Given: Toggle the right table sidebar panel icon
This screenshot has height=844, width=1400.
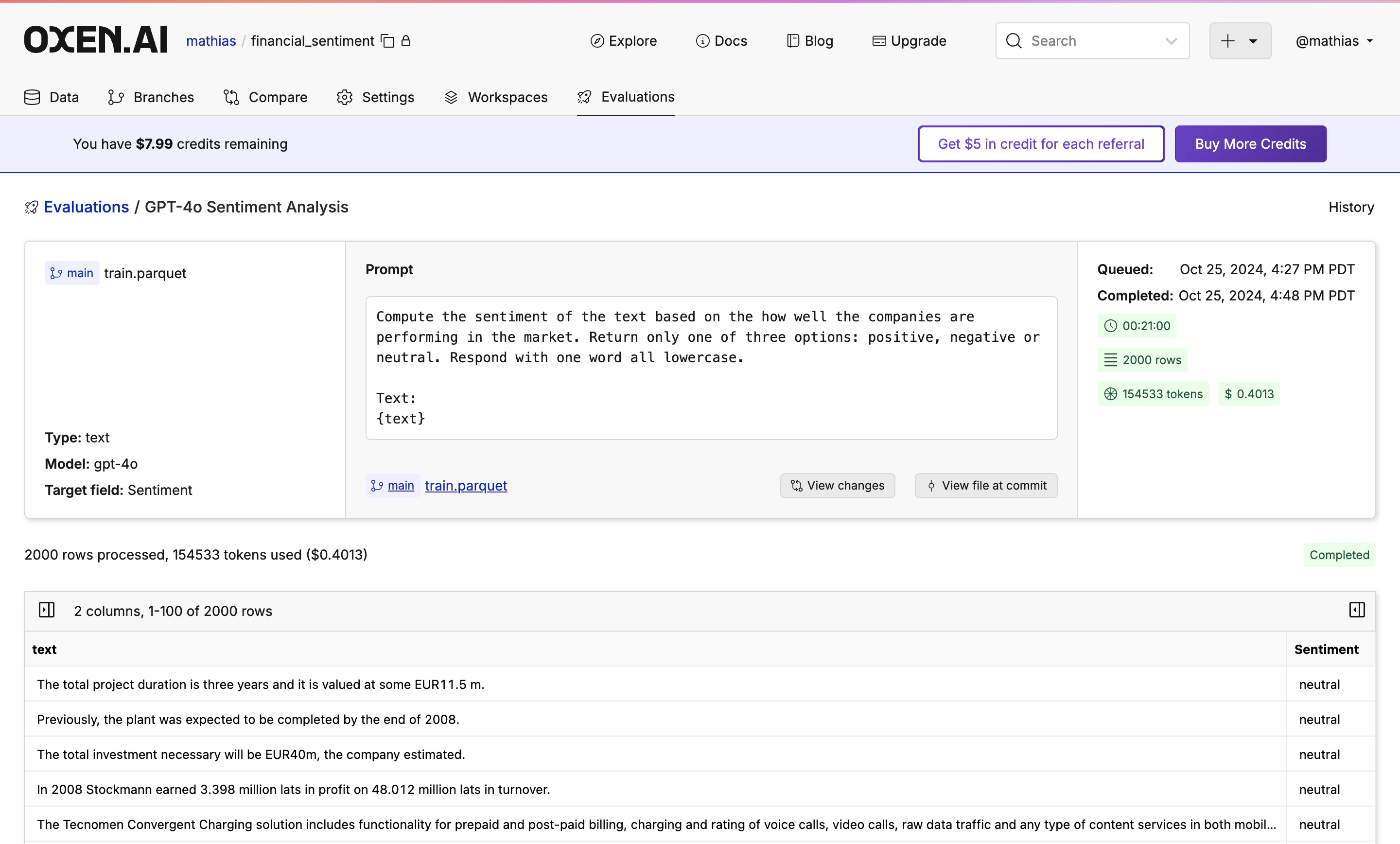Looking at the screenshot, I should 1357,611.
